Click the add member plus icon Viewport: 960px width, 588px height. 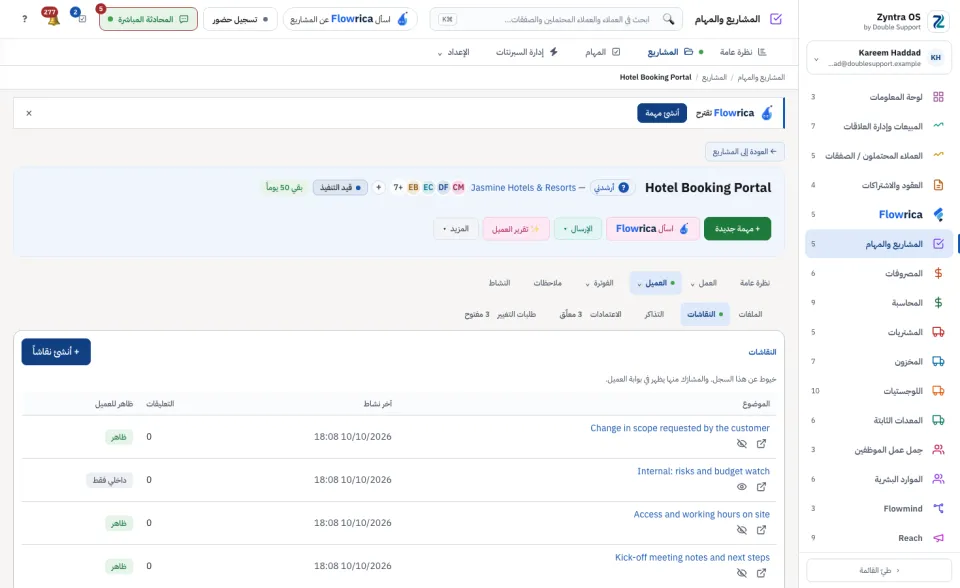pyautogui.click(x=378, y=187)
